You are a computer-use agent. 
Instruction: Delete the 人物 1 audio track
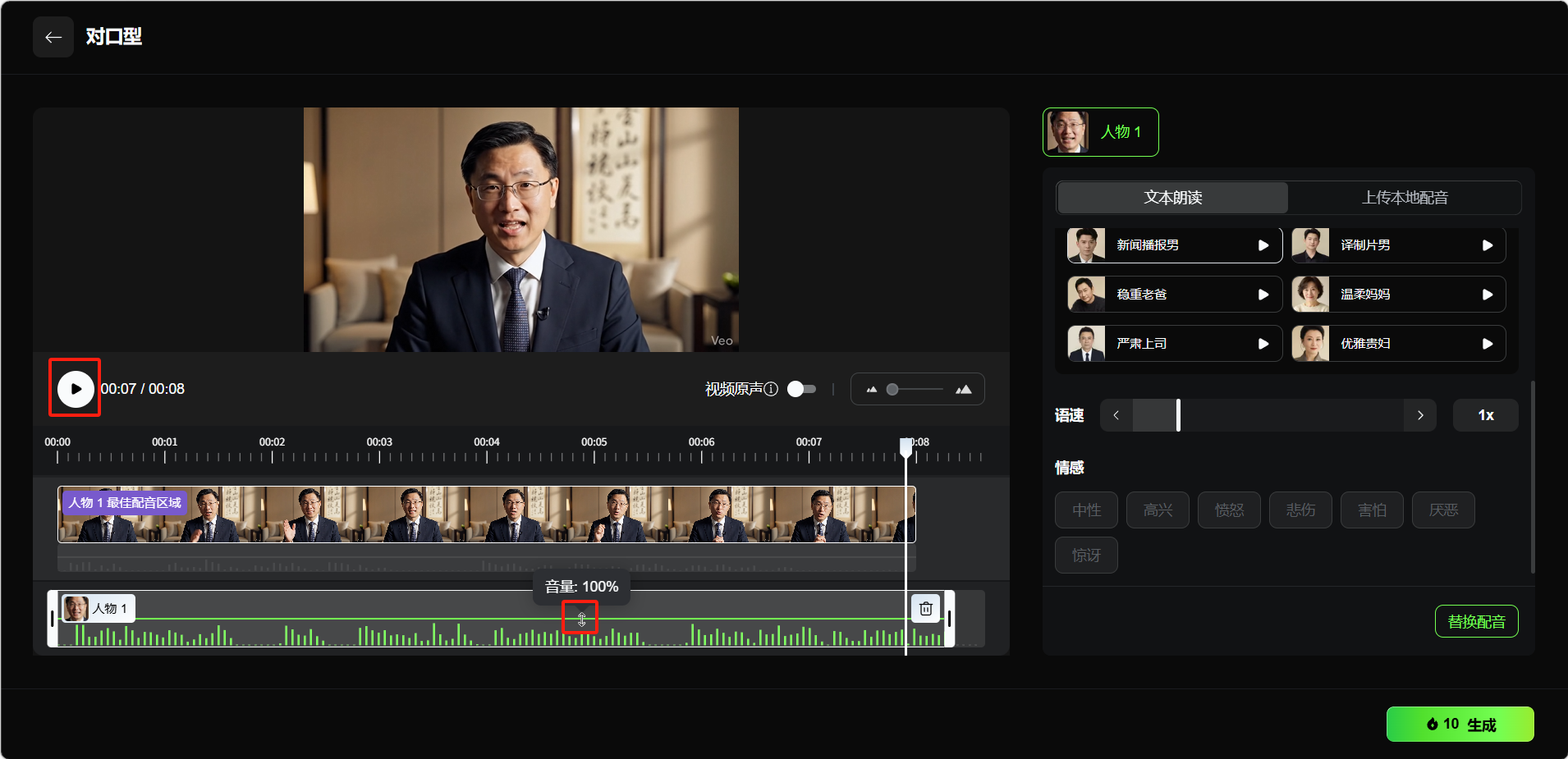925,609
